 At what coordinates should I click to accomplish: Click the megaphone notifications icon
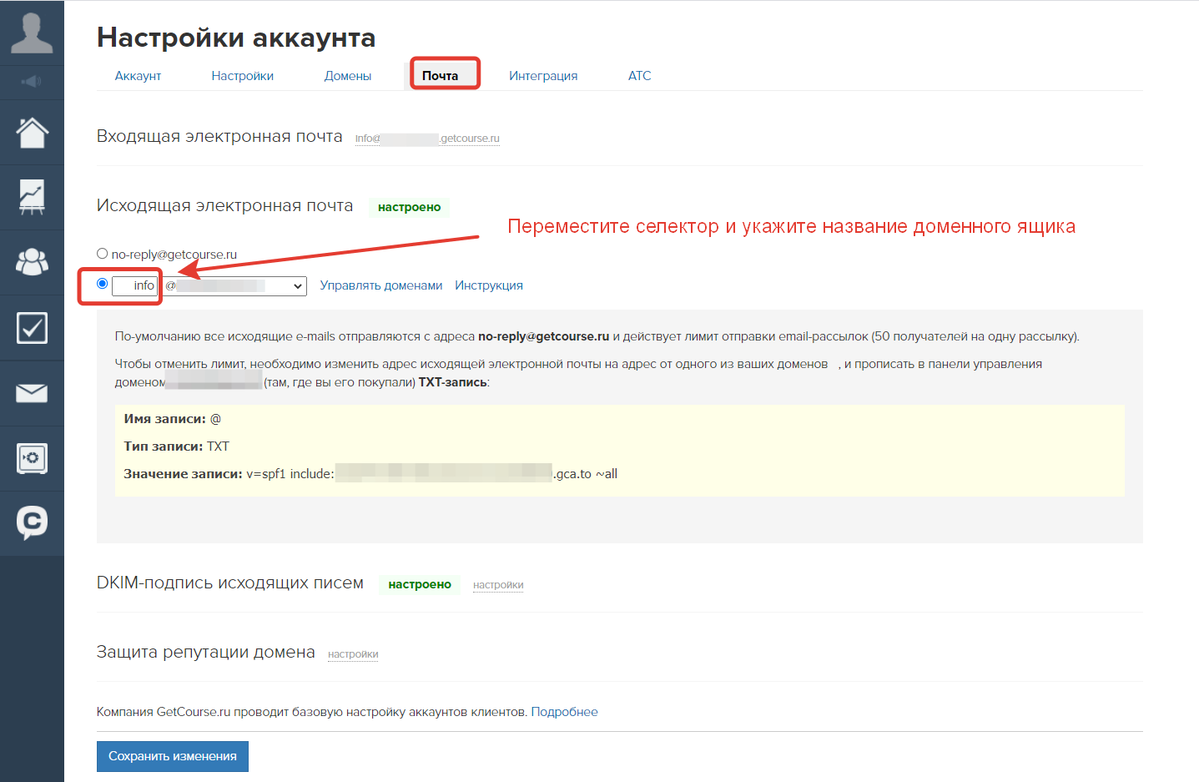pos(31,82)
